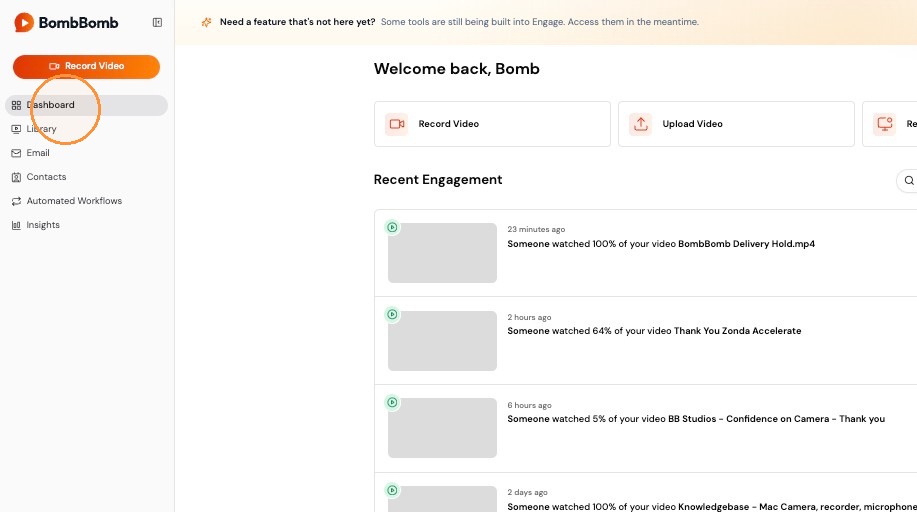
Task: Open the Confidence on Camera video thumbnail
Action: coord(442,428)
